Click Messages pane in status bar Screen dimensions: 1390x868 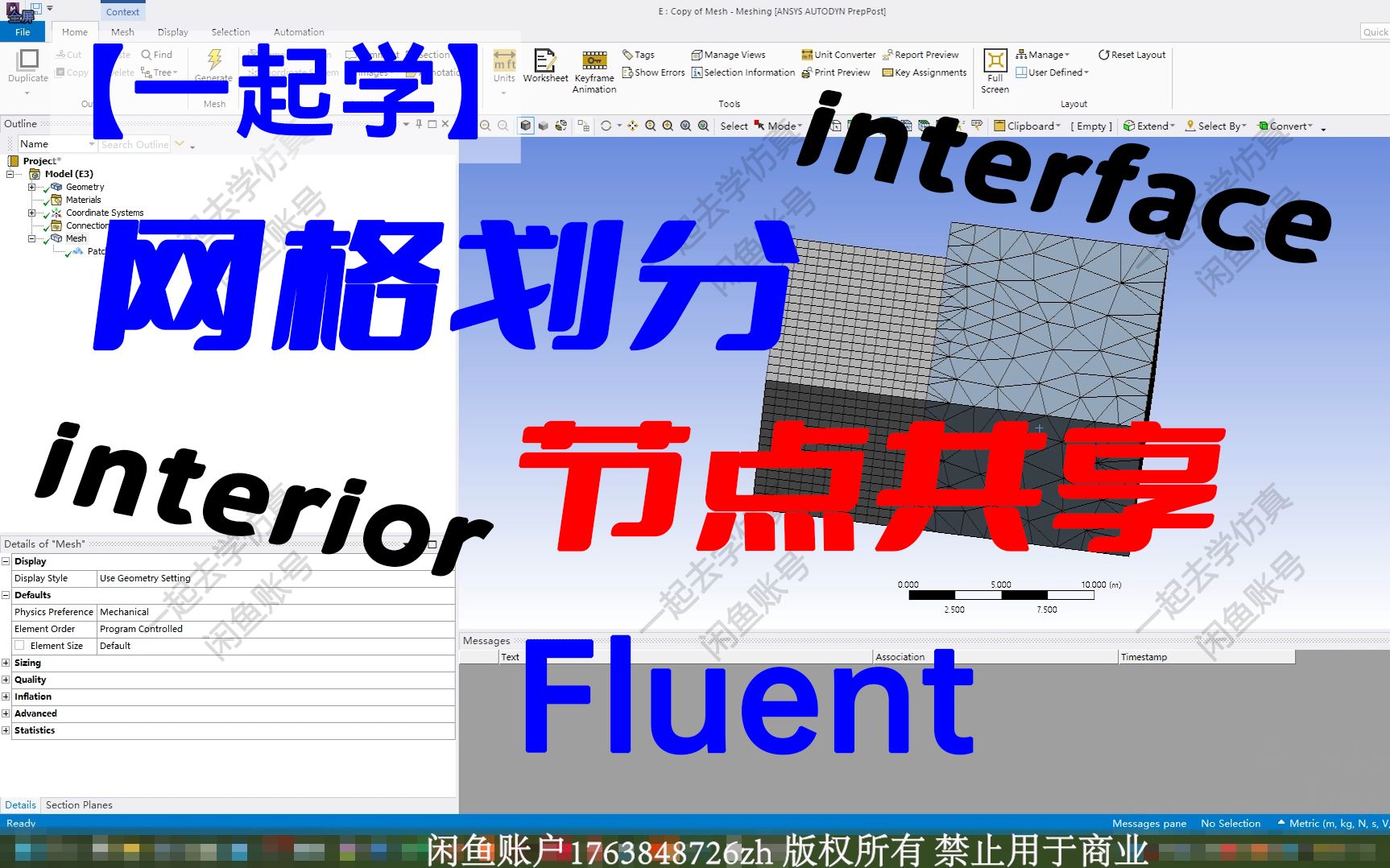1149,824
